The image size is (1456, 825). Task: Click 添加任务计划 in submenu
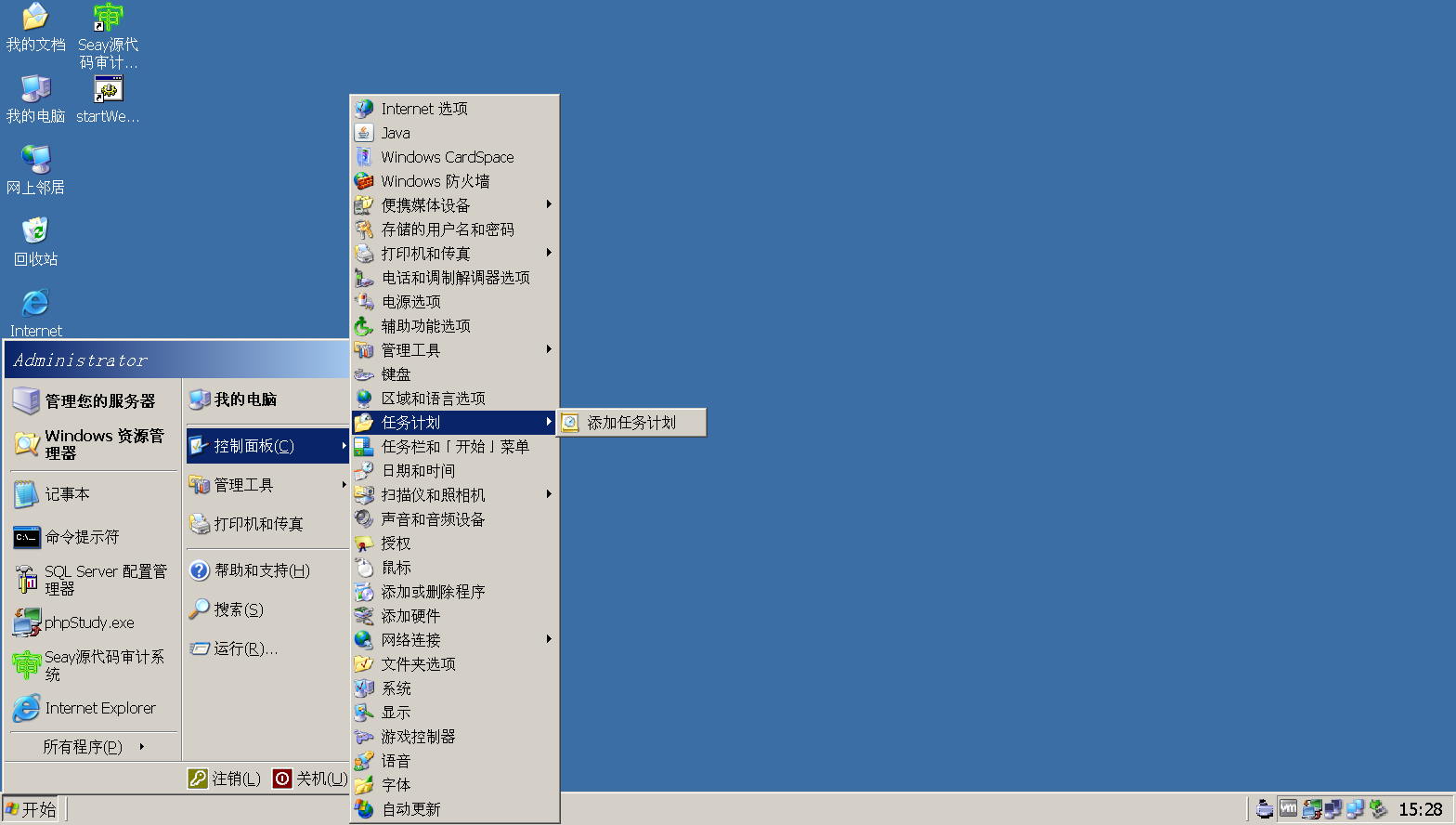point(631,423)
